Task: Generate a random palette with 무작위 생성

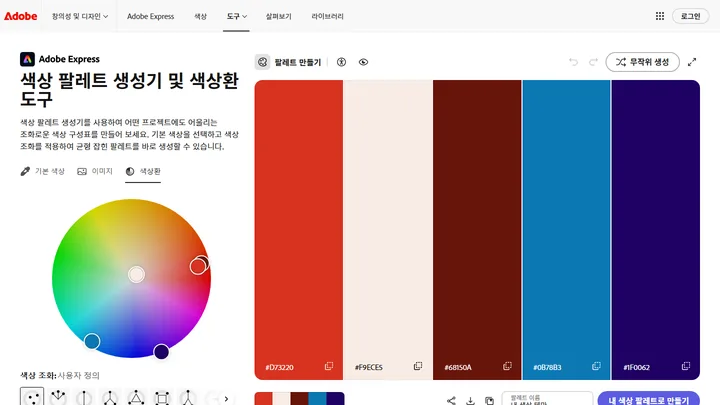Action: pyautogui.click(x=642, y=62)
